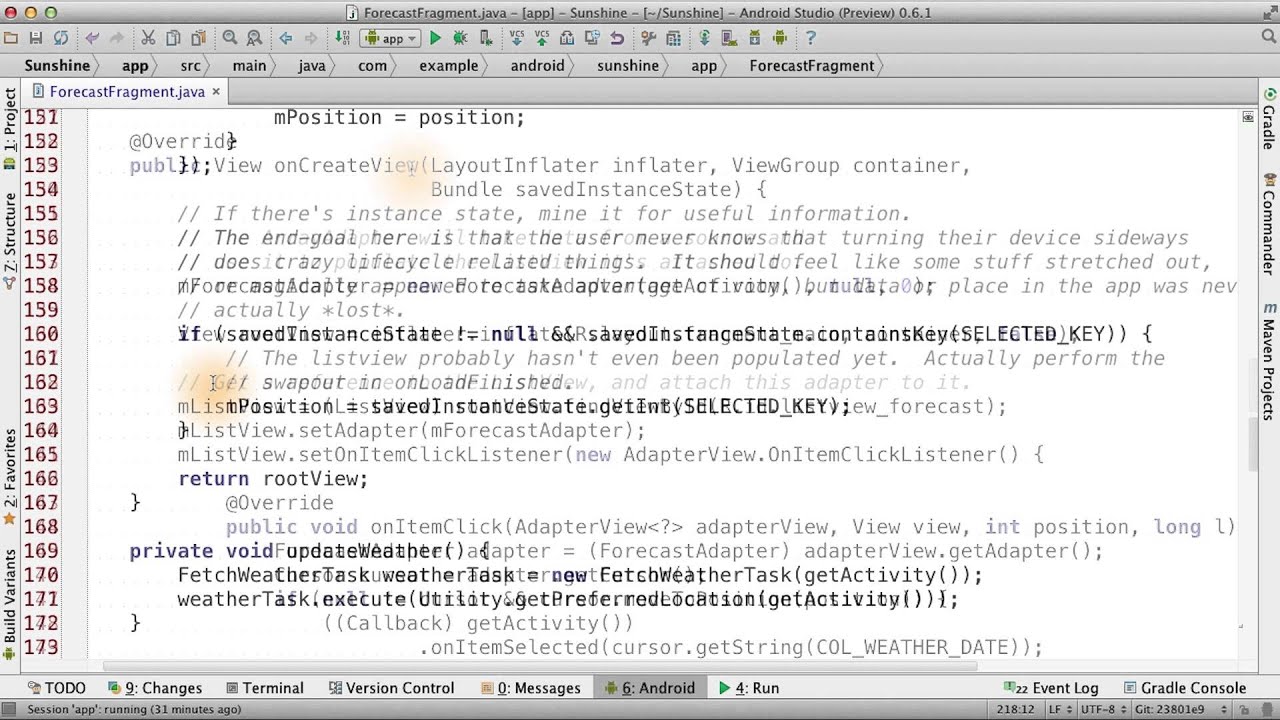Screen dimensions: 1280x720
Task: Open the Gradle panel on right edge
Action: pos(1269,119)
